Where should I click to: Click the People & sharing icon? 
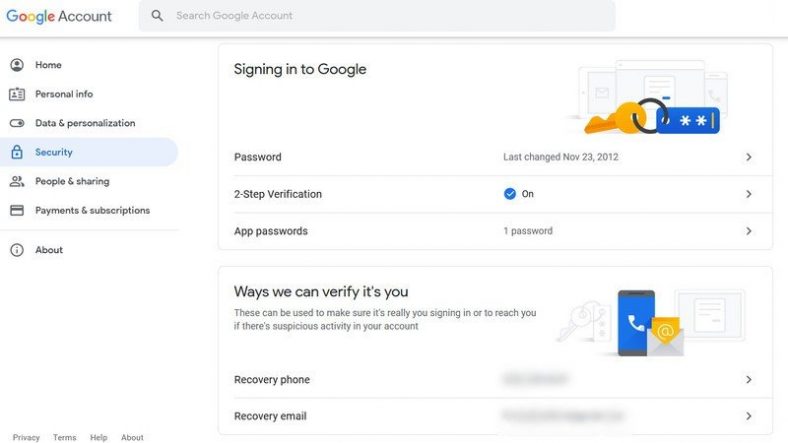(17, 181)
